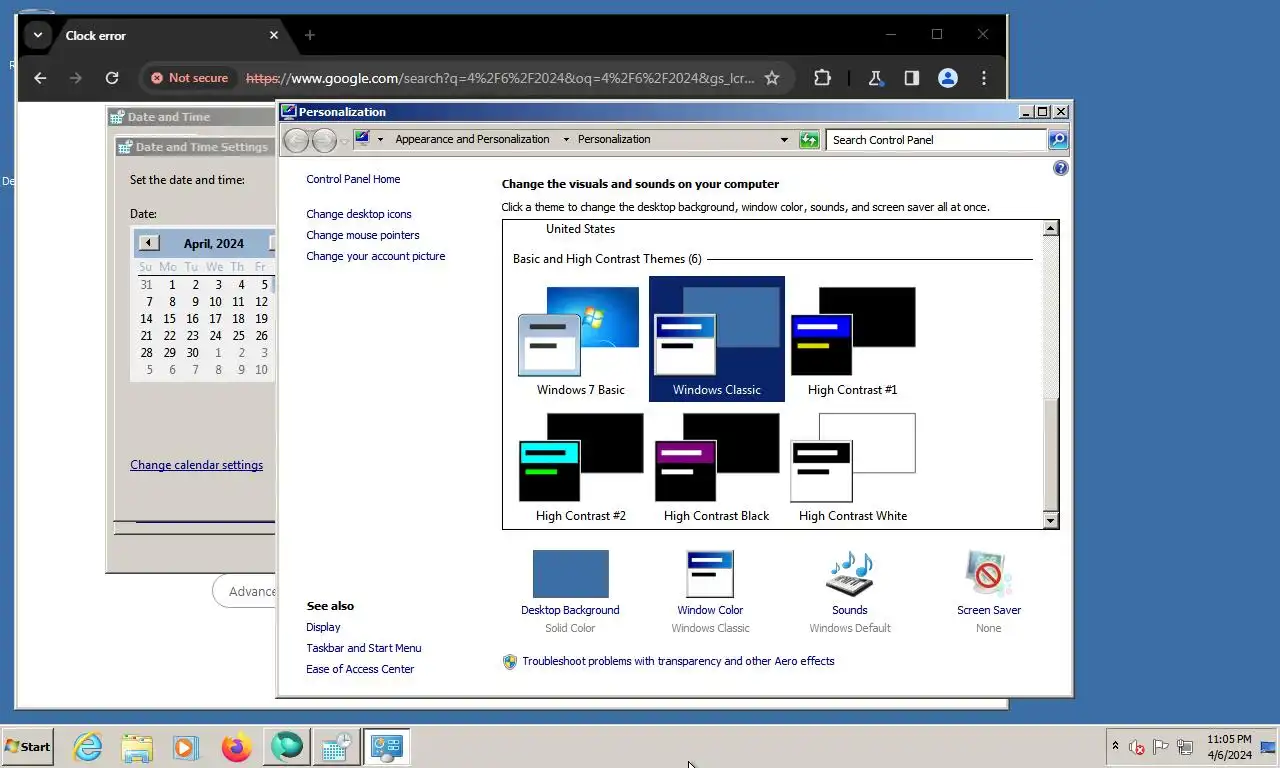Focus the Search Control Panel field
Screen dimensions: 1280x768
(x=937, y=140)
